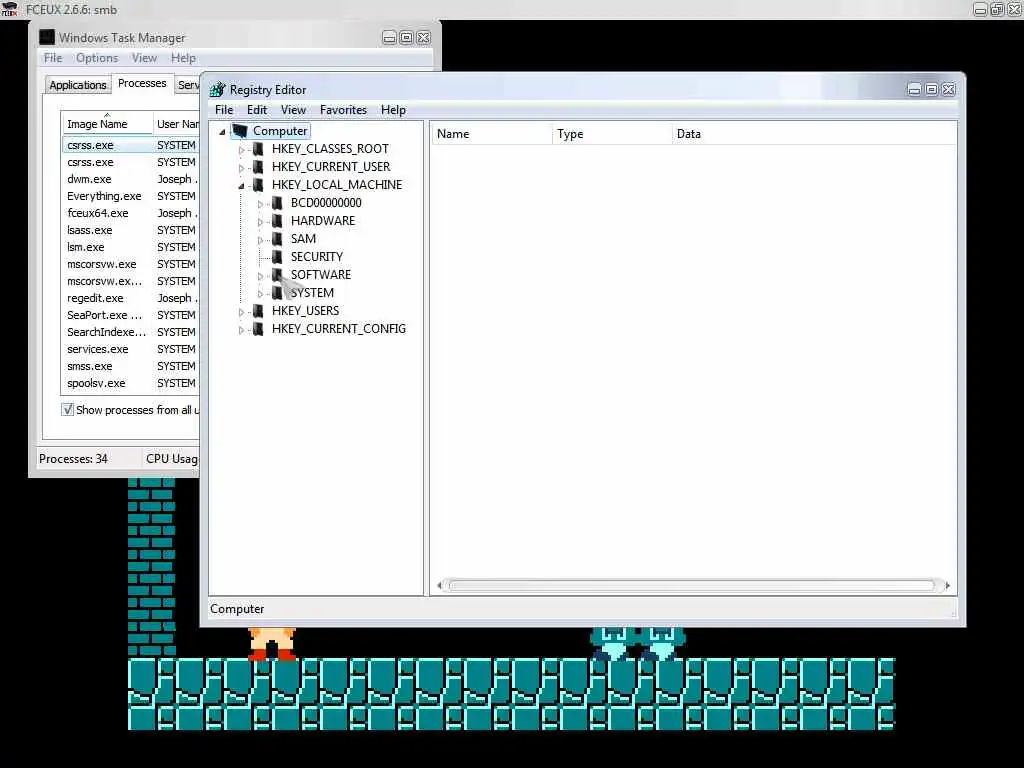Collapse the Computer root node arrow
This screenshot has height=768, width=1024.
tap(222, 132)
